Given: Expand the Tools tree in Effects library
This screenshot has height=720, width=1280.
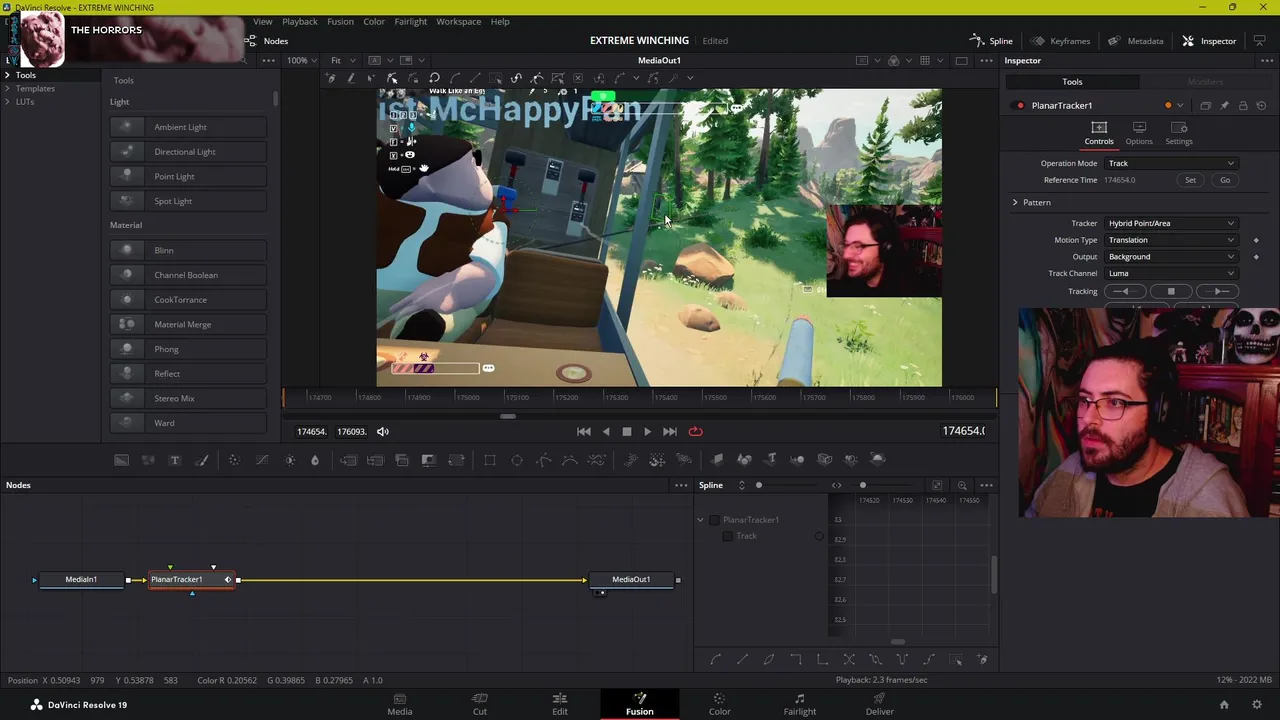Looking at the screenshot, I should (7, 76).
